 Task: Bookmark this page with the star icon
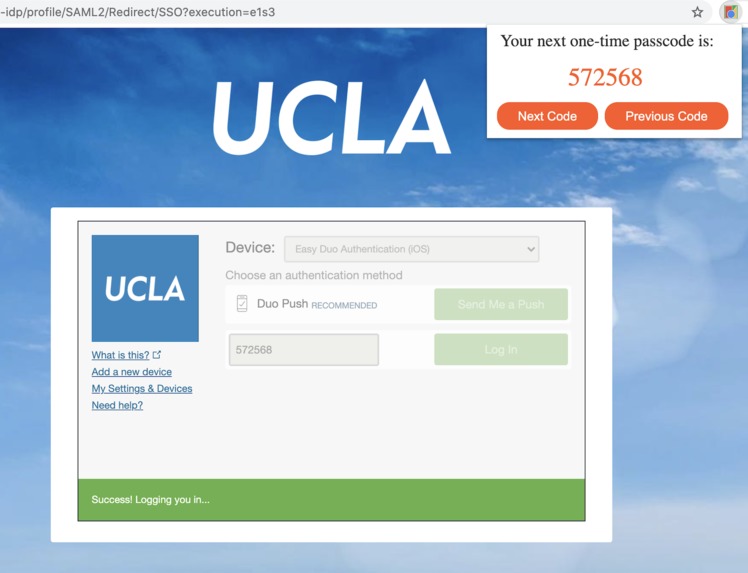click(697, 12)
